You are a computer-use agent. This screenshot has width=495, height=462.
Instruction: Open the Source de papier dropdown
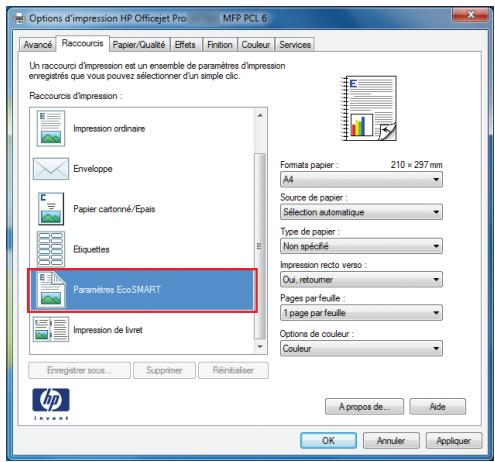(x=361, y=212)
